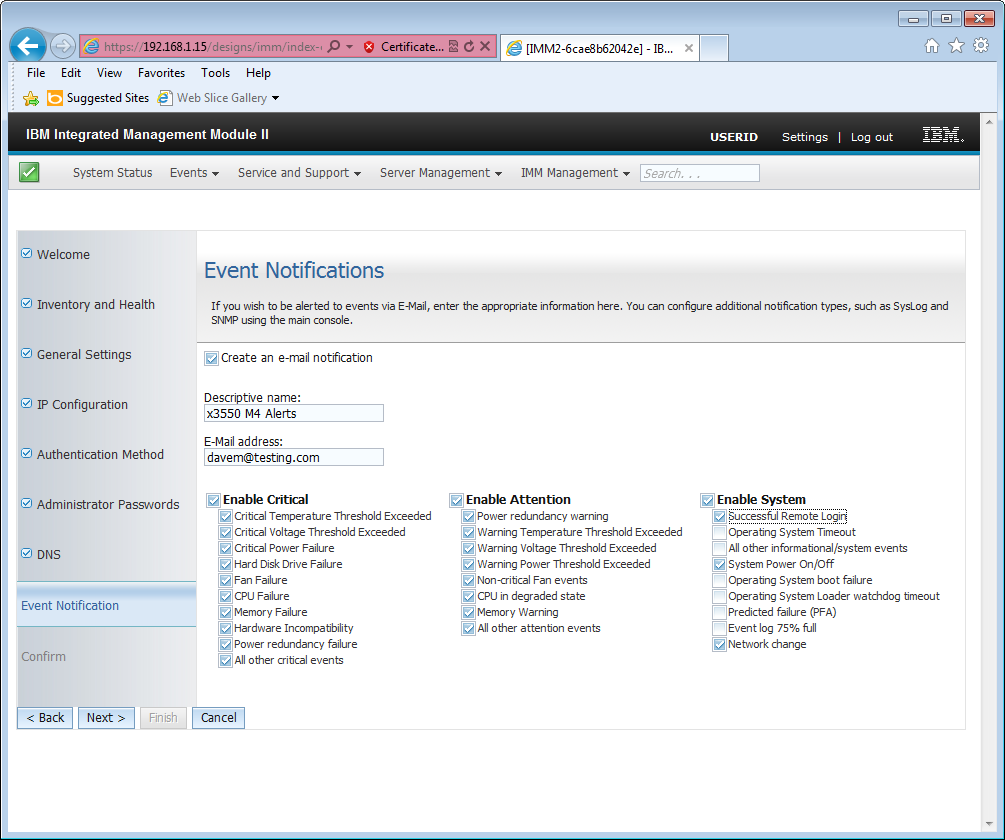The width and height of the screenshot is (1005, 840).
Task: Click the browser Back arrow button
Action: coord(28,46)
